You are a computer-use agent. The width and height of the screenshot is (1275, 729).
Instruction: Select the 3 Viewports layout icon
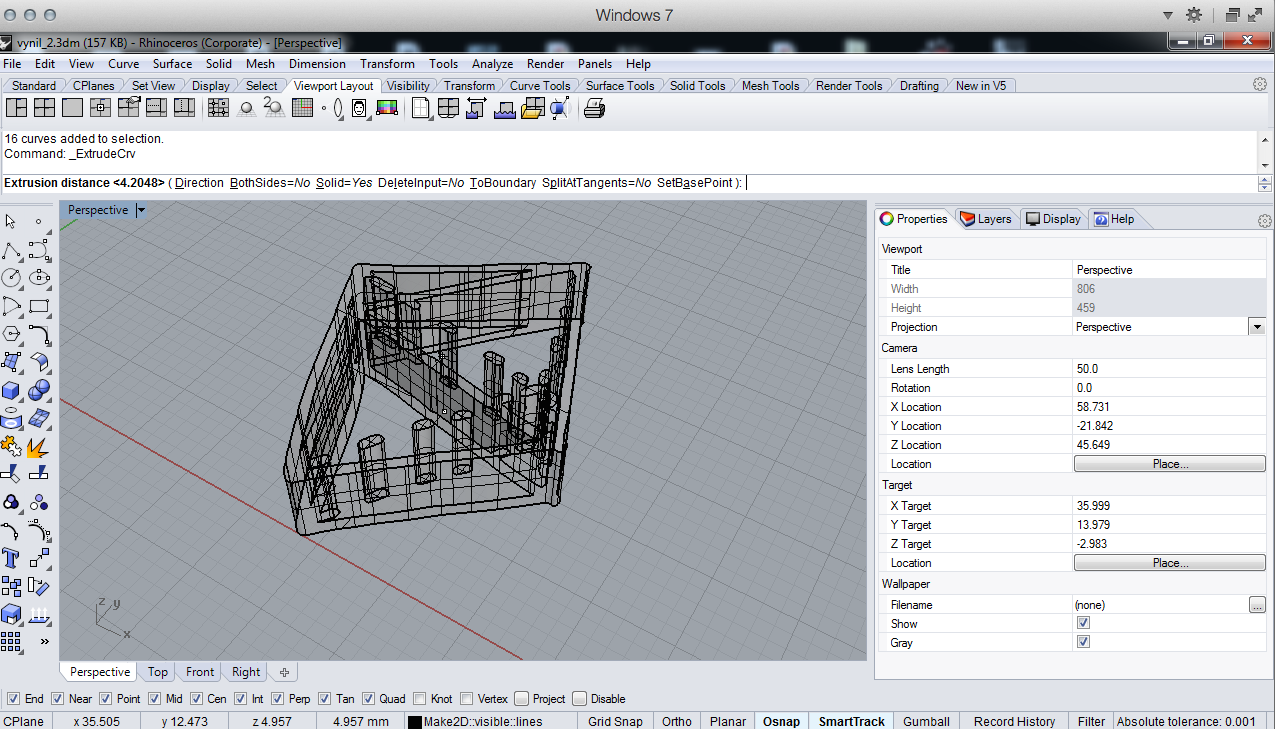(16, 108)
